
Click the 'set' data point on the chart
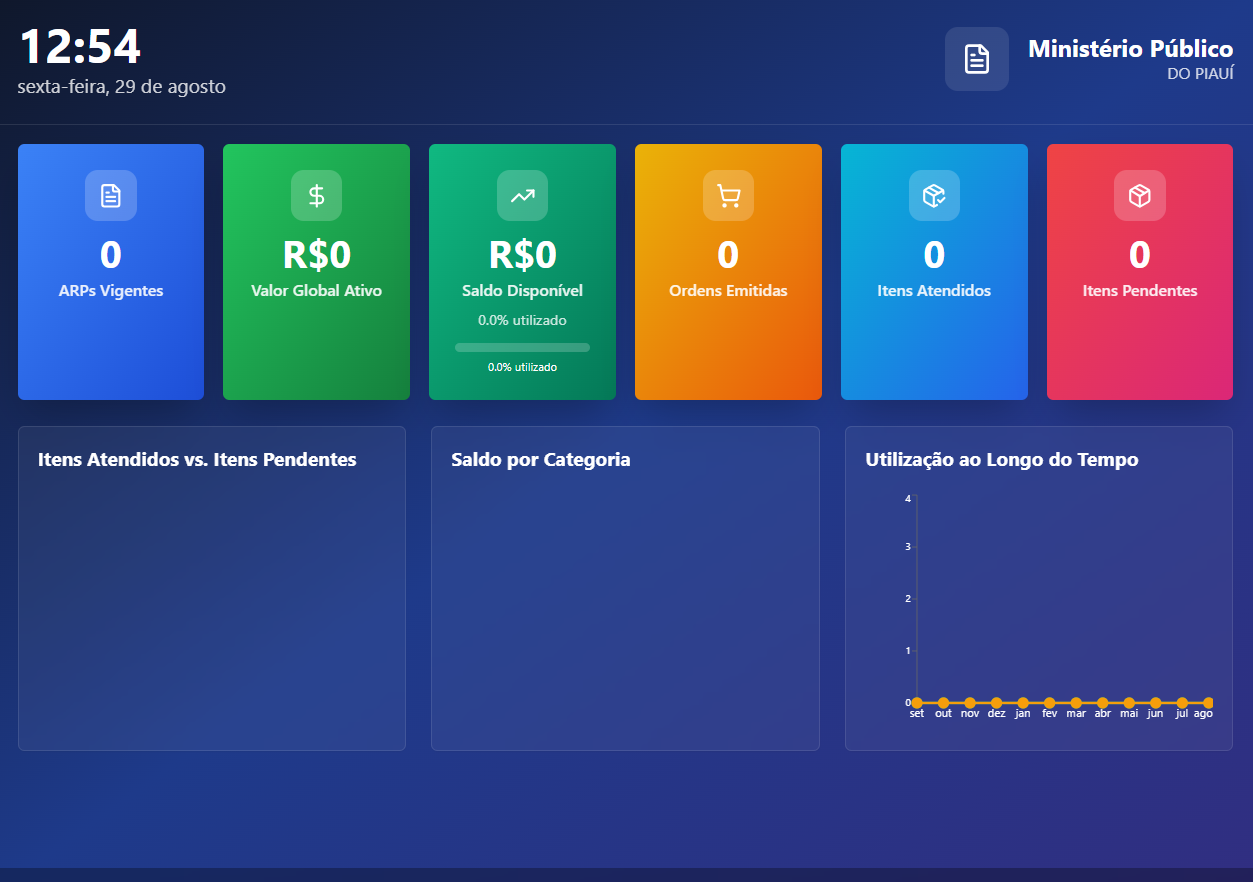click(x=917, y=703)
